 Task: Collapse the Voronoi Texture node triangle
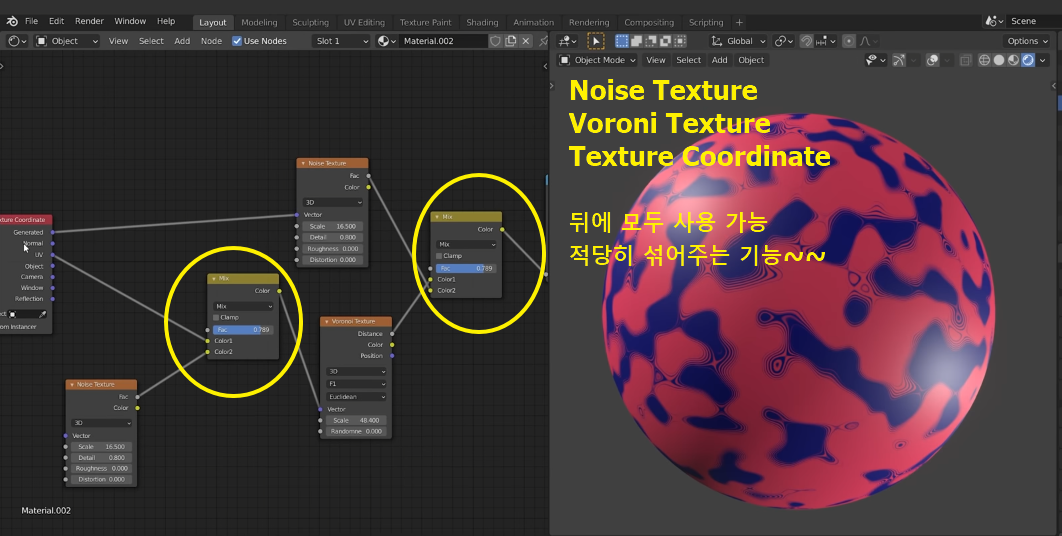tap(326, 321)
